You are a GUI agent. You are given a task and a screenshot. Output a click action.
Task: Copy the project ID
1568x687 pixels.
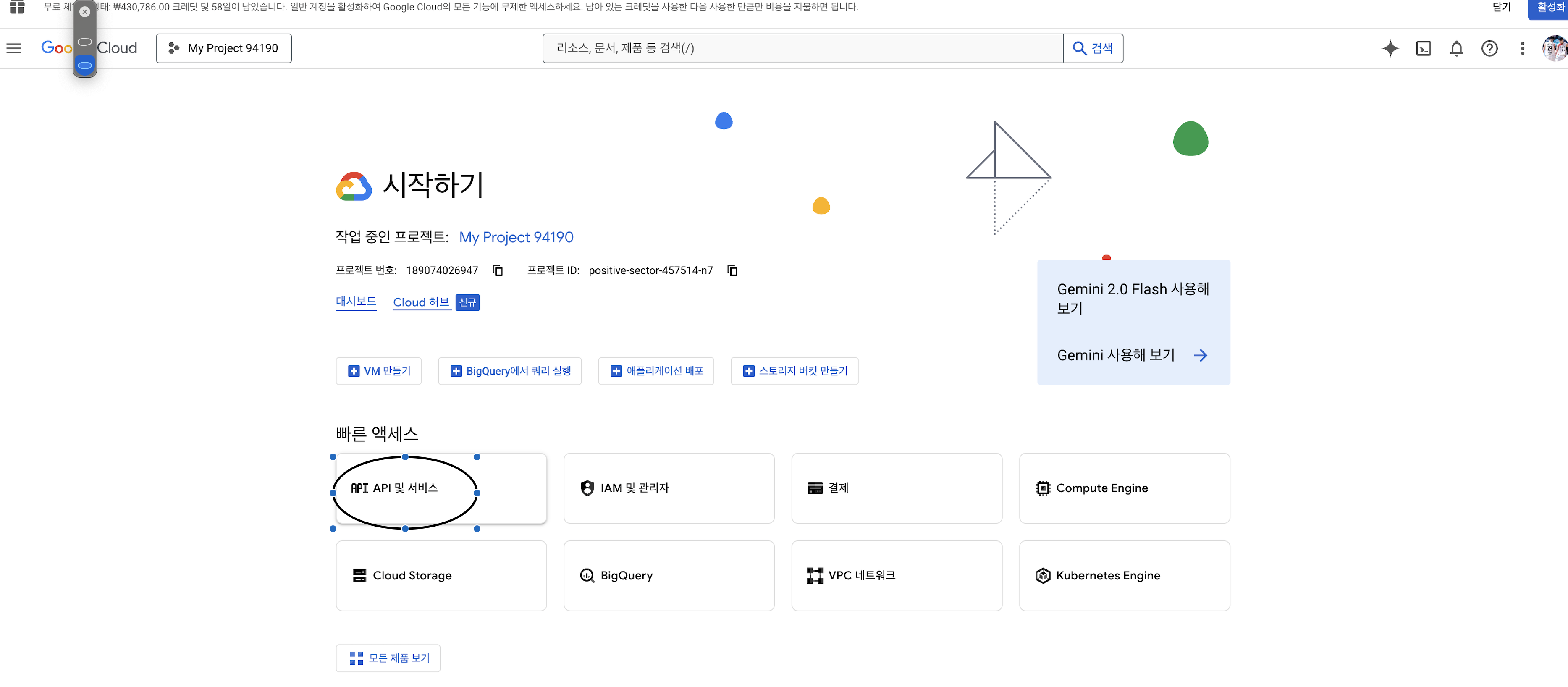point(732,270)
